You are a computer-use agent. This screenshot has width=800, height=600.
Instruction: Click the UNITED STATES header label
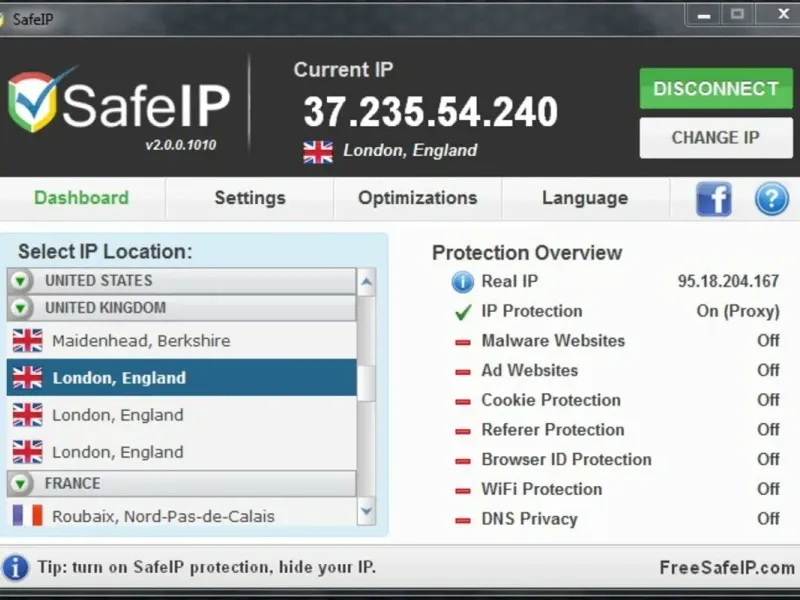tap(99, 281)
